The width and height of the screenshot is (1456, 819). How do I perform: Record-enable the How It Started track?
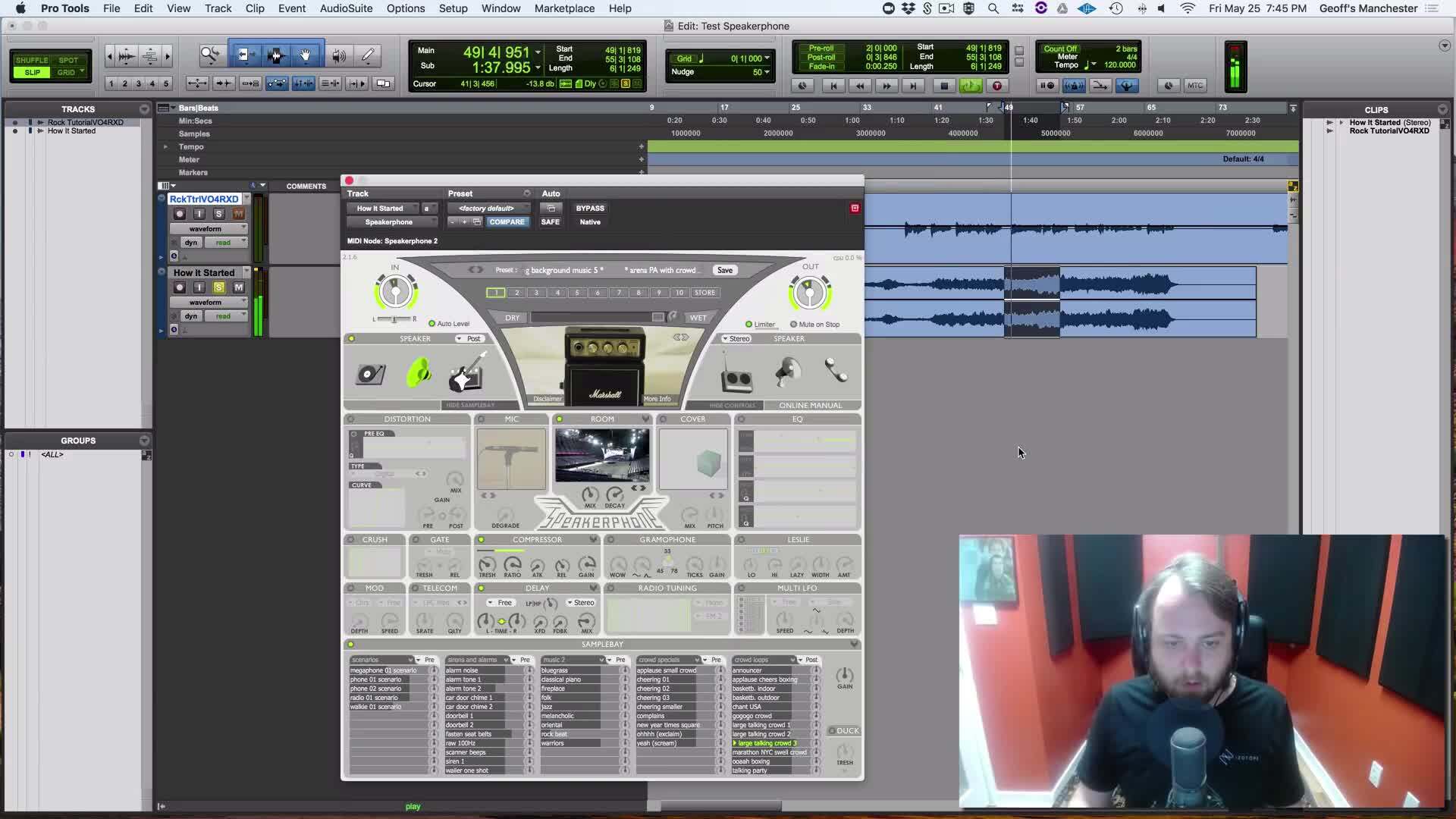180,287
